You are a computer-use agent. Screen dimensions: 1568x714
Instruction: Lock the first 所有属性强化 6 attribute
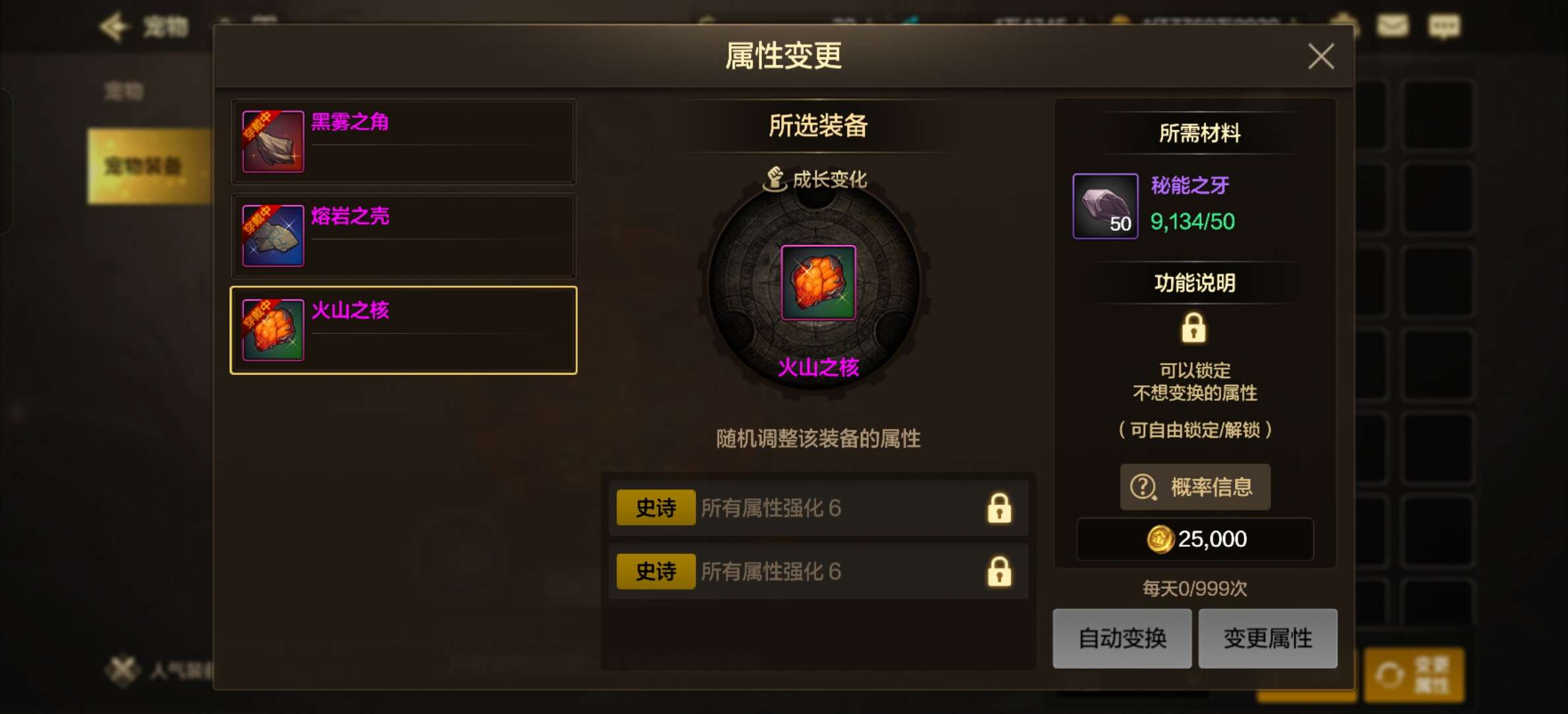coord(999,508)
